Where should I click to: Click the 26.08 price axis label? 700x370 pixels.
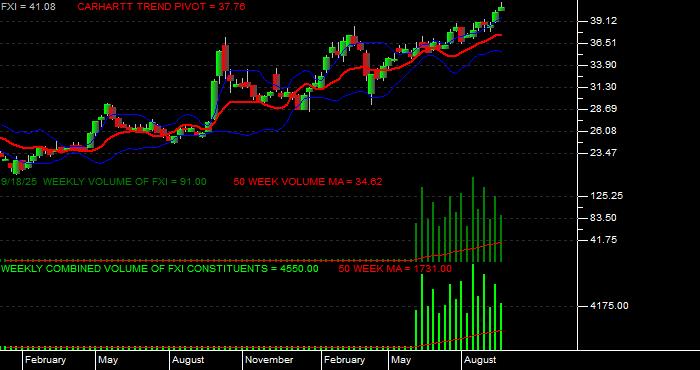(x=603, y=131)
